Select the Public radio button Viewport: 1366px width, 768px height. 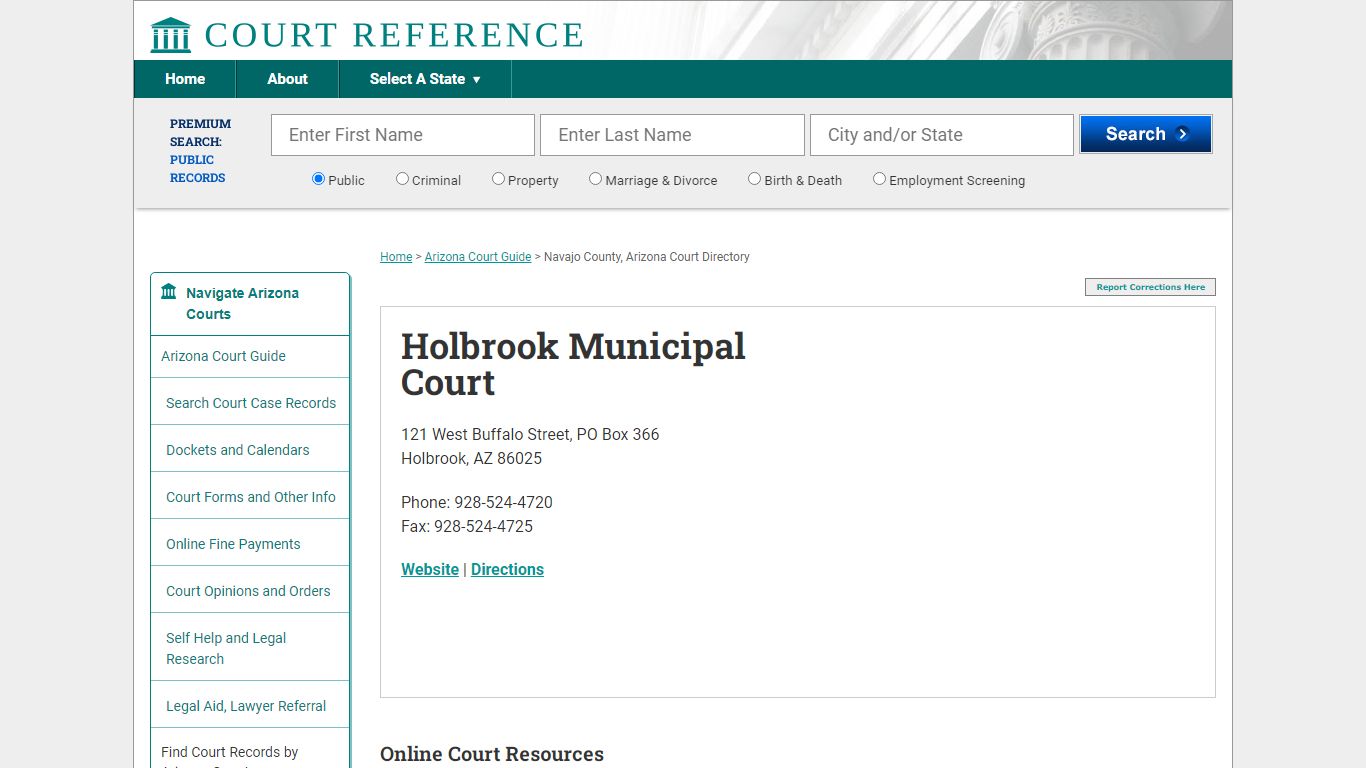coord(318,179)
